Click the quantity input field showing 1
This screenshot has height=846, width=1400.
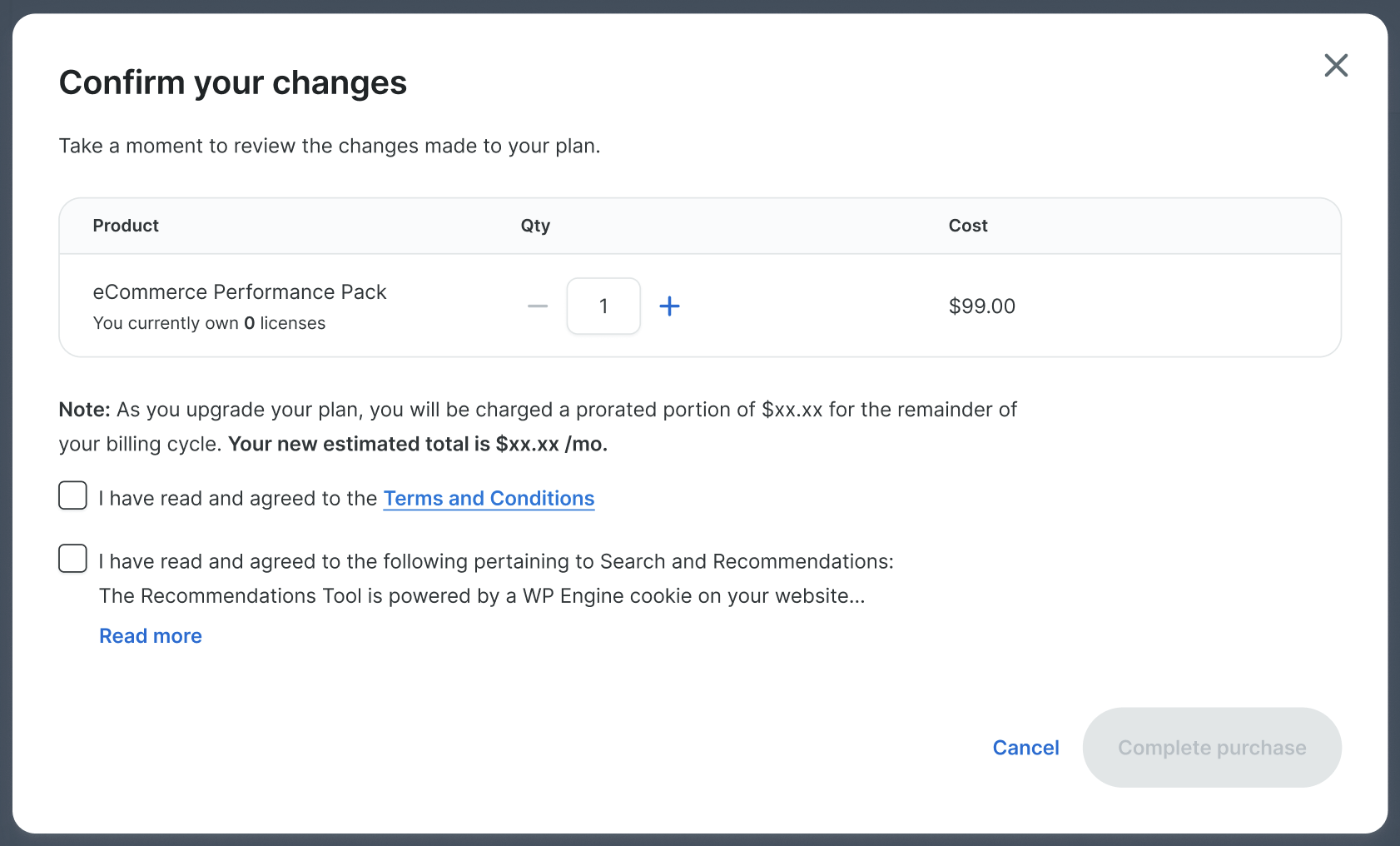[x=603, y=306]
